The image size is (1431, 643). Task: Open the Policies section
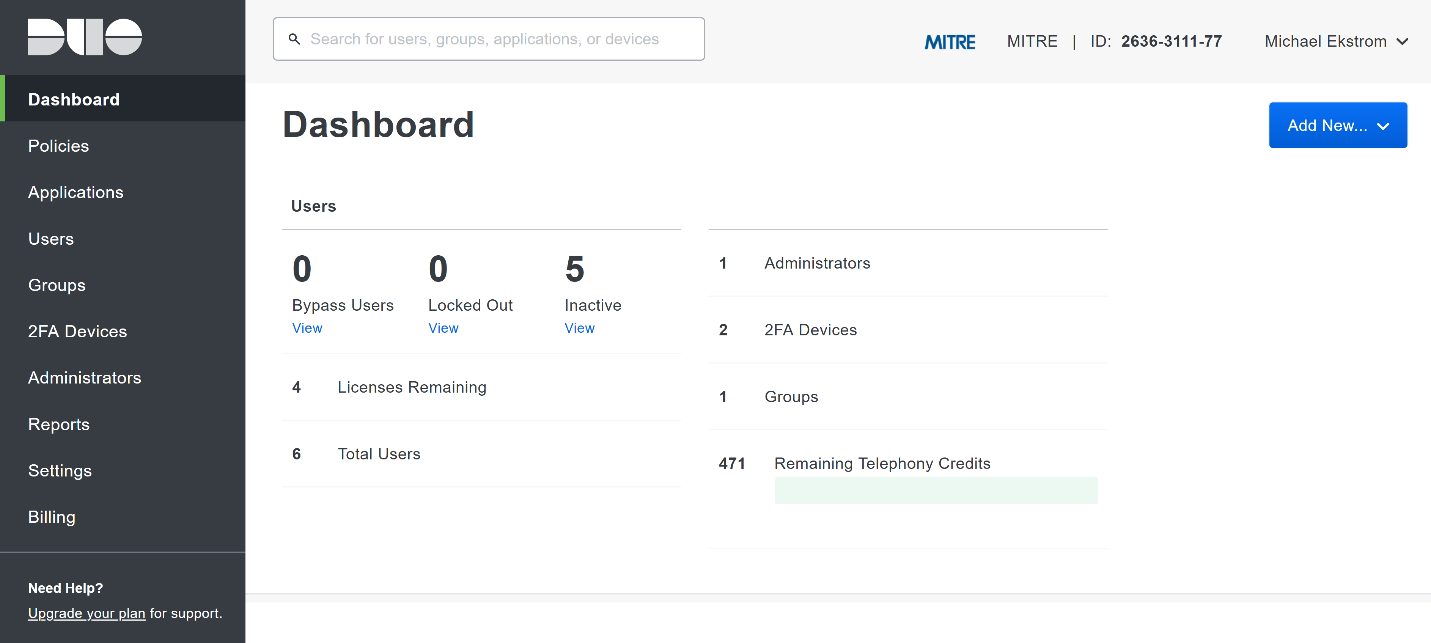[x=58, y=145]
